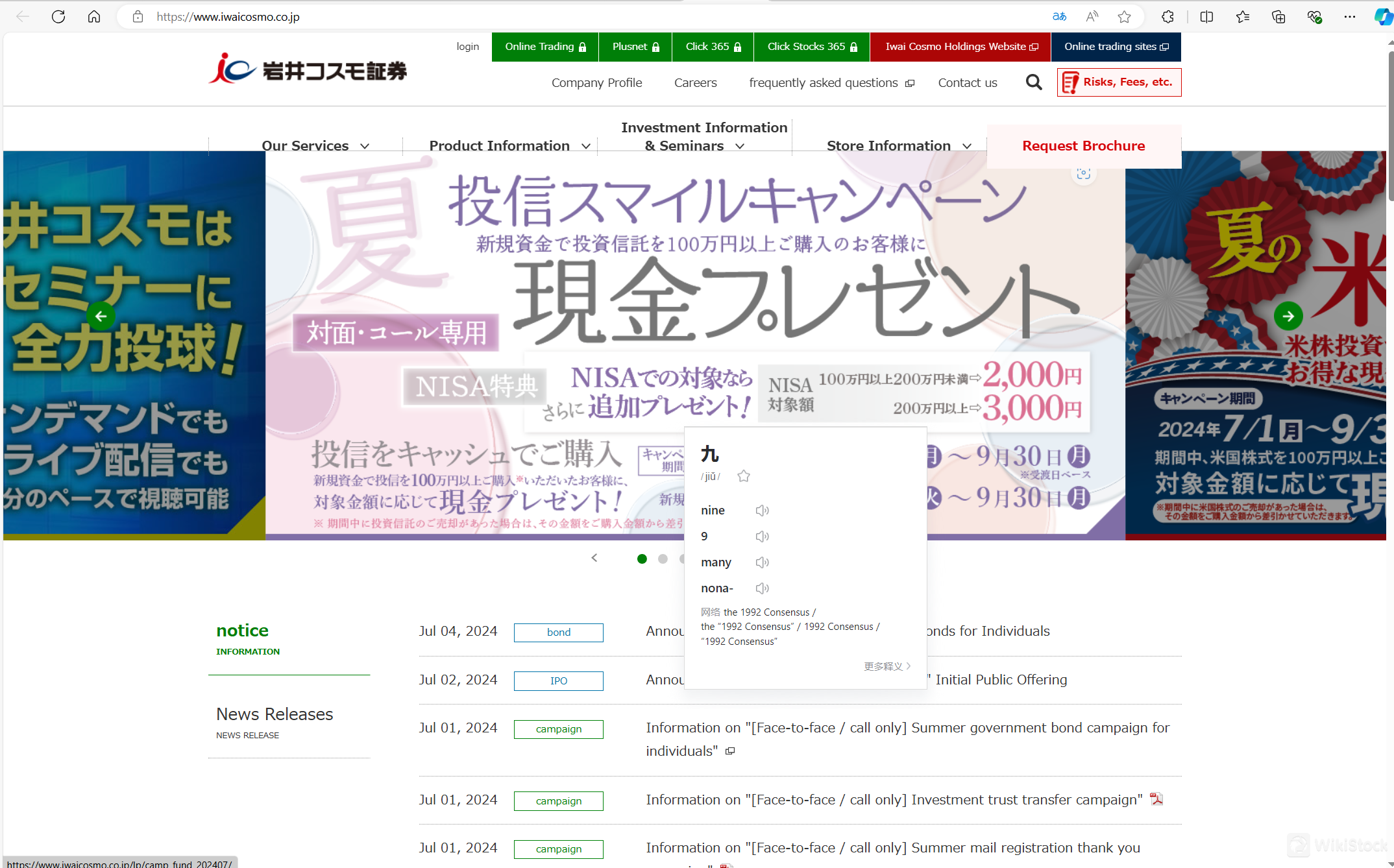
Task: Expand the Our Services menu
Action: 315,146
